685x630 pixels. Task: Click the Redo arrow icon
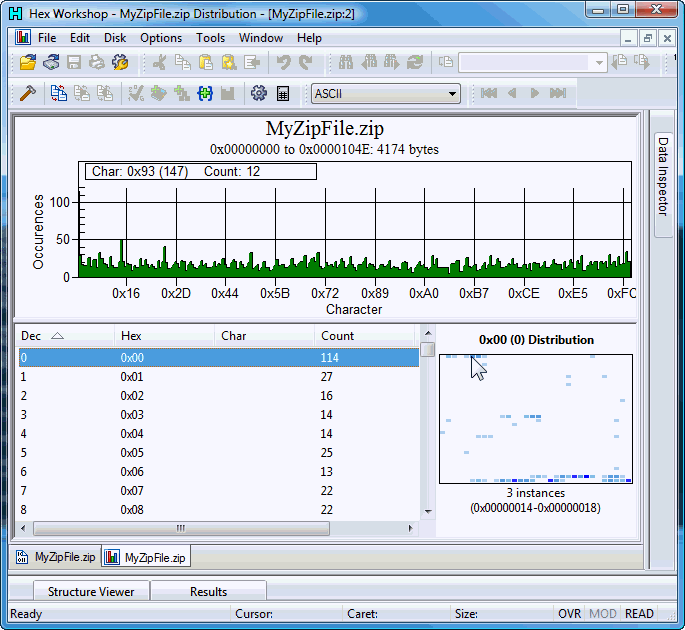306,62
